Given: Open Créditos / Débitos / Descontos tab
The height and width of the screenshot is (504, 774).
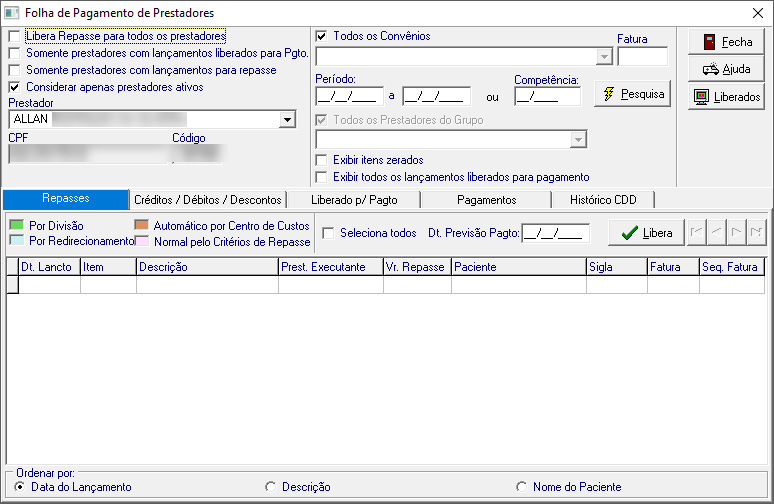Looking at the screenshot, I should coord(208,200).
